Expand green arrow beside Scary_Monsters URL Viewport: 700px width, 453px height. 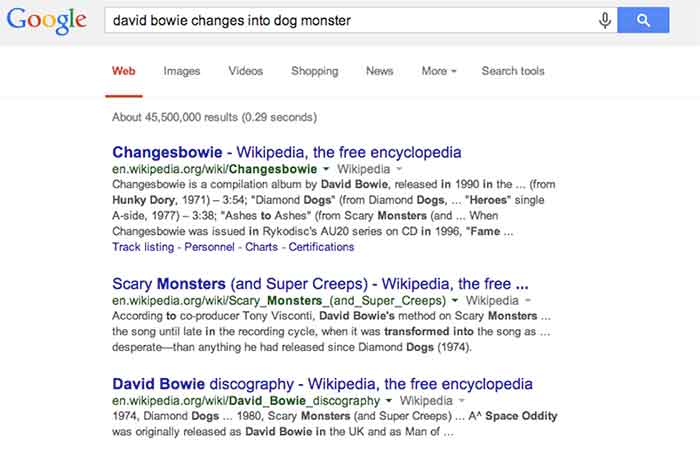tap(455, 300)
